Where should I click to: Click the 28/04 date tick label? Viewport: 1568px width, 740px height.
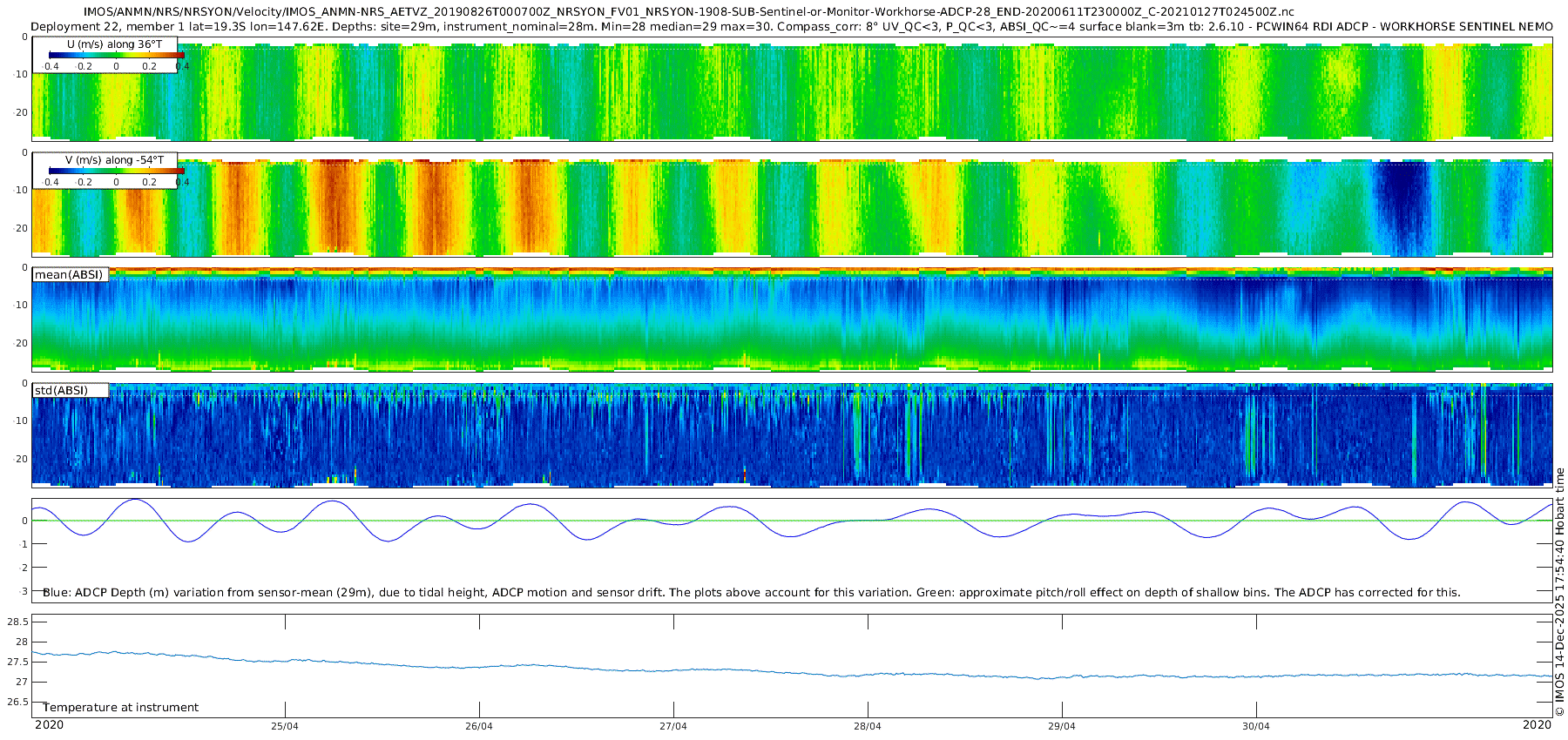click(x=868, y=726)
